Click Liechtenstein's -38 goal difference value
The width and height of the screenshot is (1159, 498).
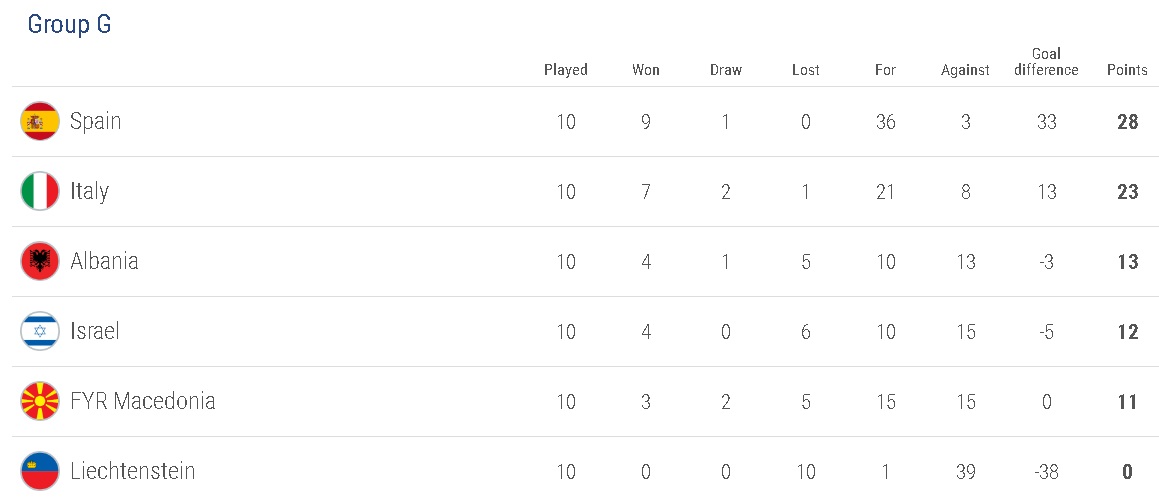click(x=1046, y=471)
